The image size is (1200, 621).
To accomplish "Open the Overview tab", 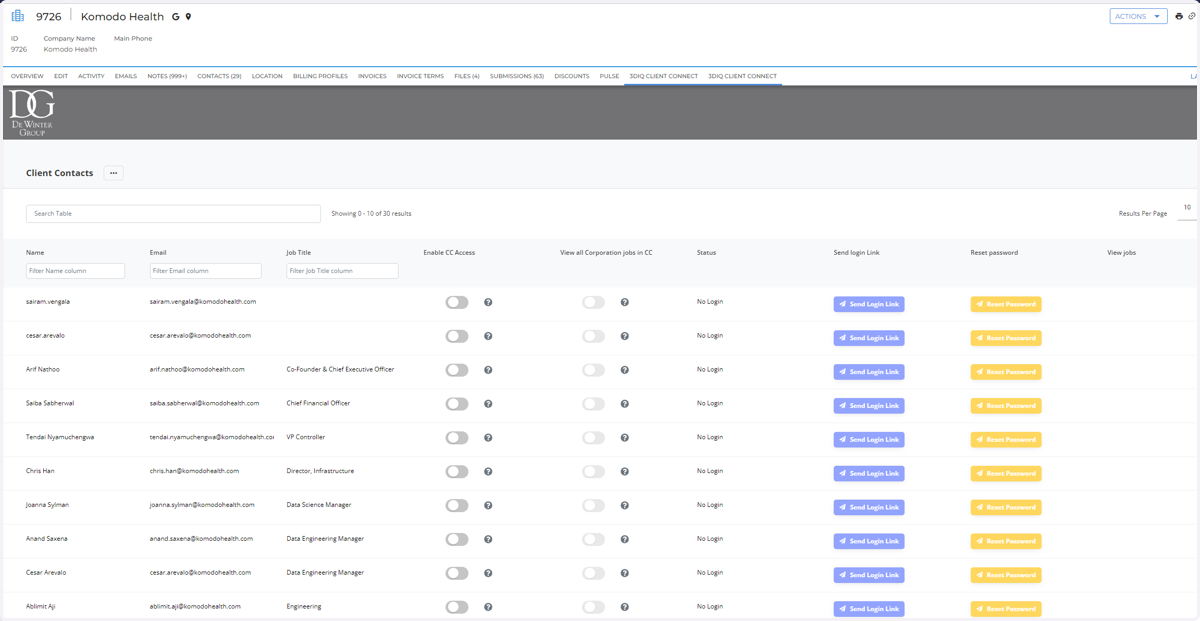I will point(27,76).
